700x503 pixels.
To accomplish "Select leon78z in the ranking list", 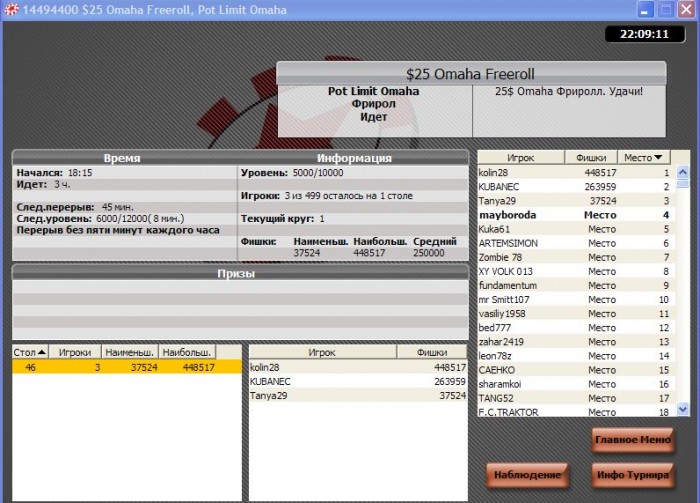I will (575, 356).
